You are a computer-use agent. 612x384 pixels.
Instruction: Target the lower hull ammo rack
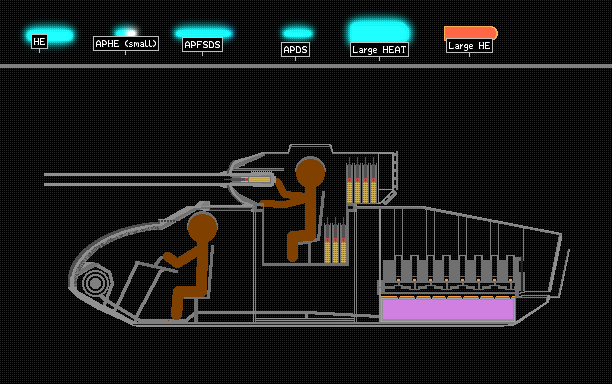pos(336,241)
